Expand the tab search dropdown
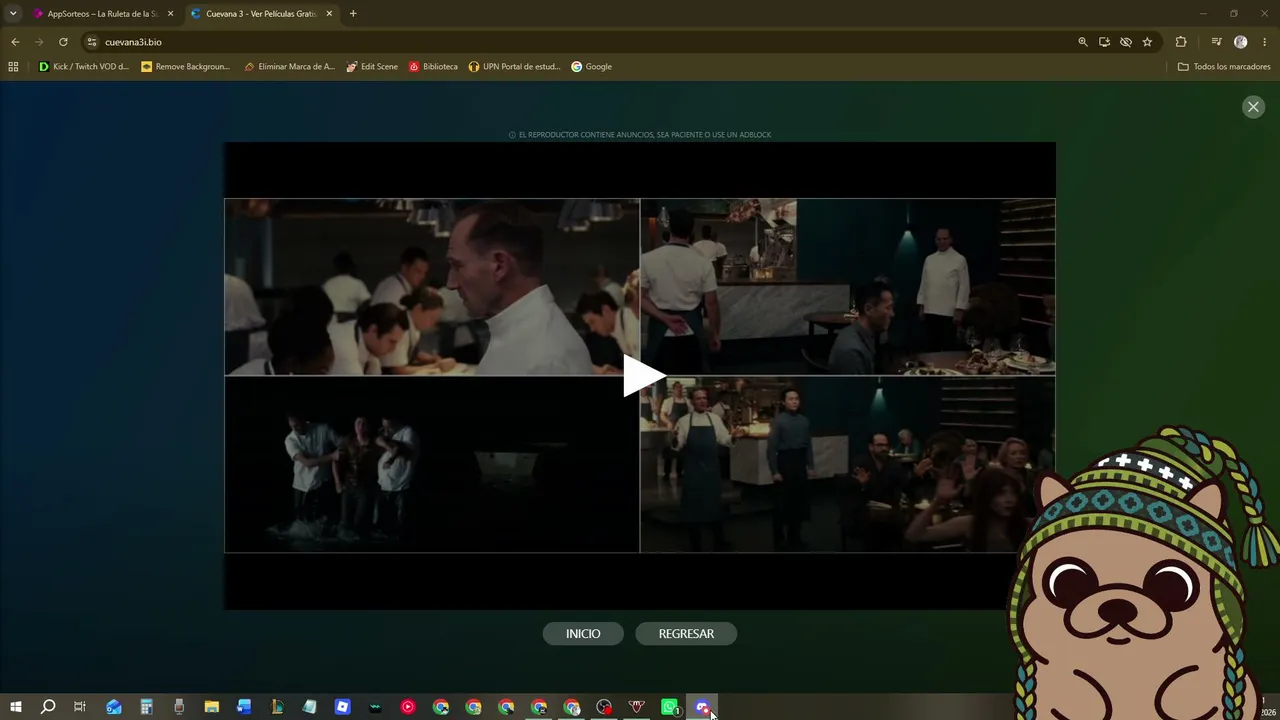Image resolution: width=1280 pixels, height=720 pixels. coord(13,14)
